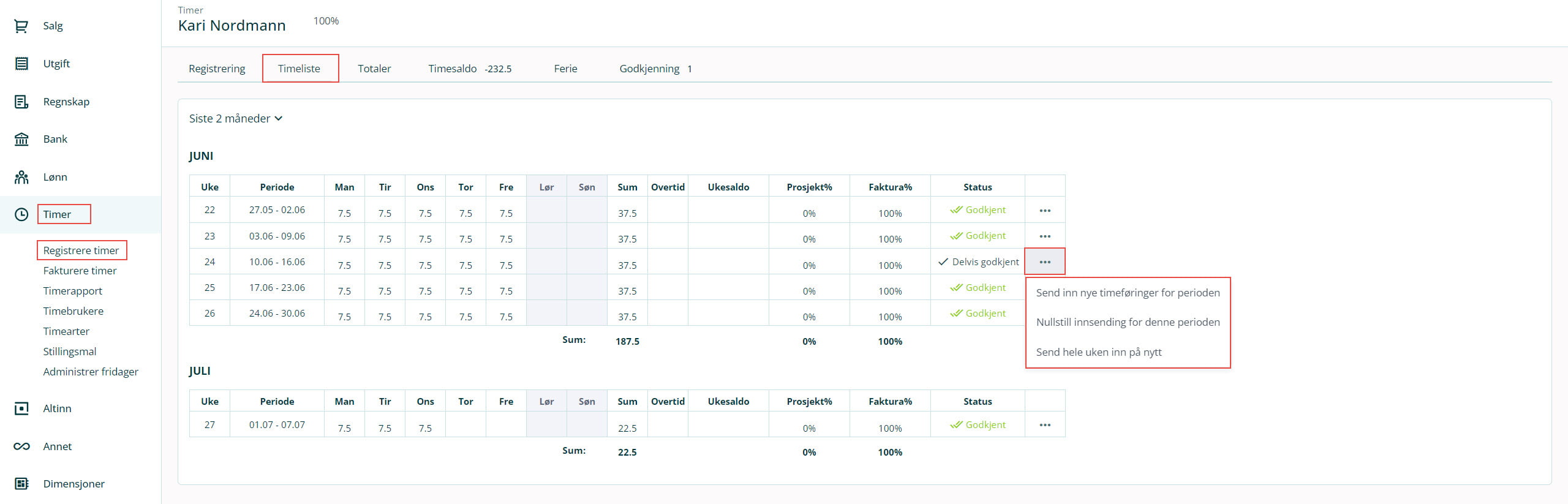This screenshot has width=1568, height=504.
Task: Click the week 24 Monday hours cell
Action: [x=344, y=265]
